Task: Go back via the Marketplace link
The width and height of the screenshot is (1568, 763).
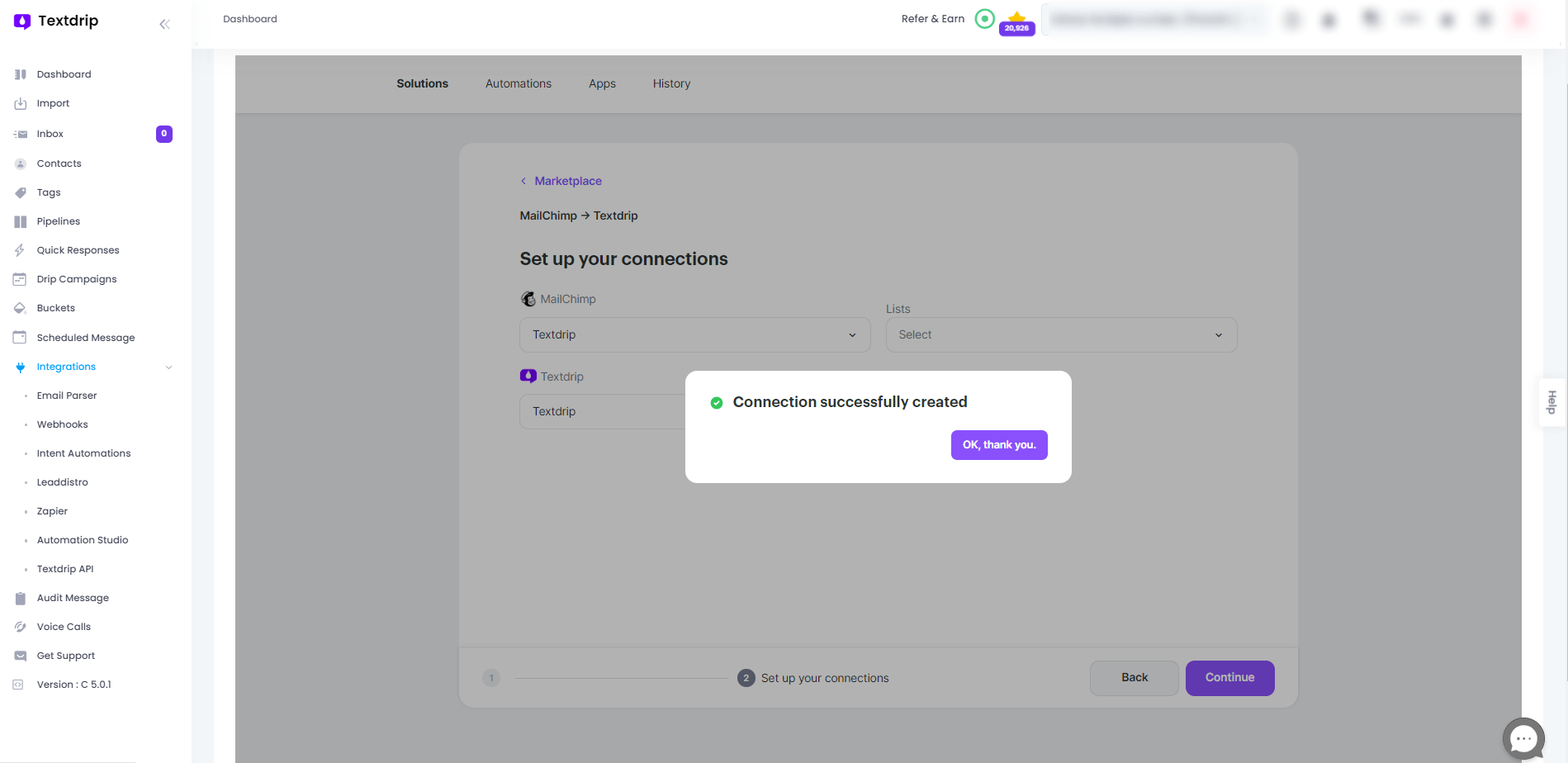Action: [x=567, y=181]
